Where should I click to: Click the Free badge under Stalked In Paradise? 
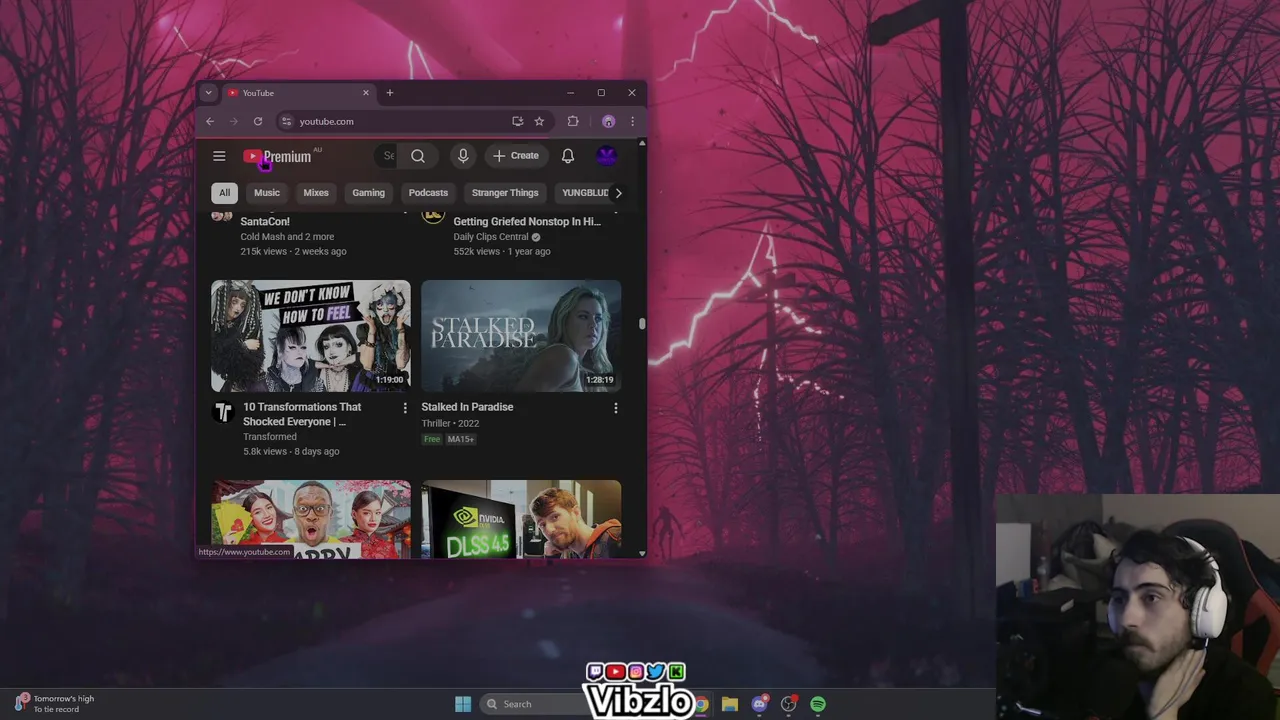coord(432,439)
